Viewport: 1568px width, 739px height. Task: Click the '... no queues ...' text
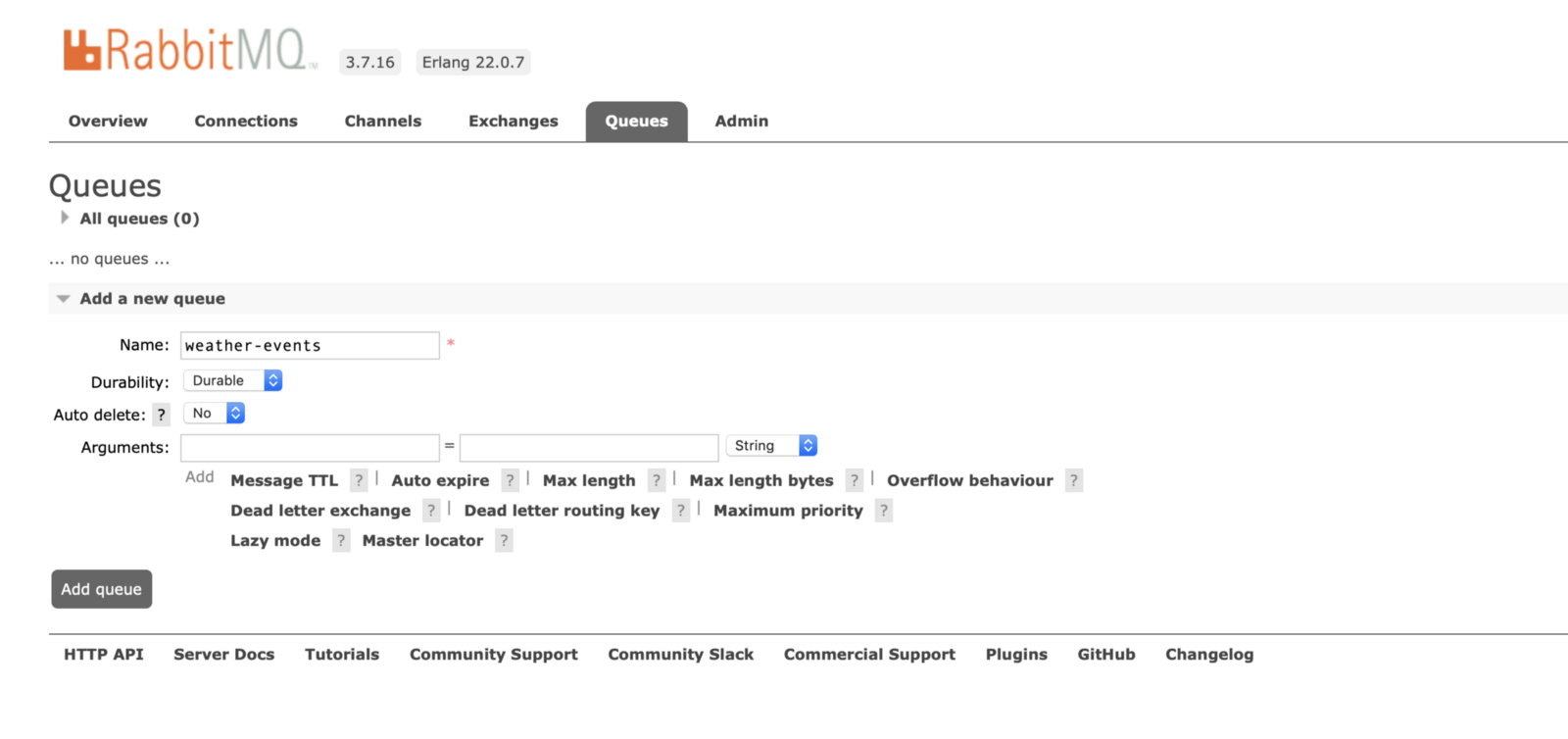click(110, 259)
